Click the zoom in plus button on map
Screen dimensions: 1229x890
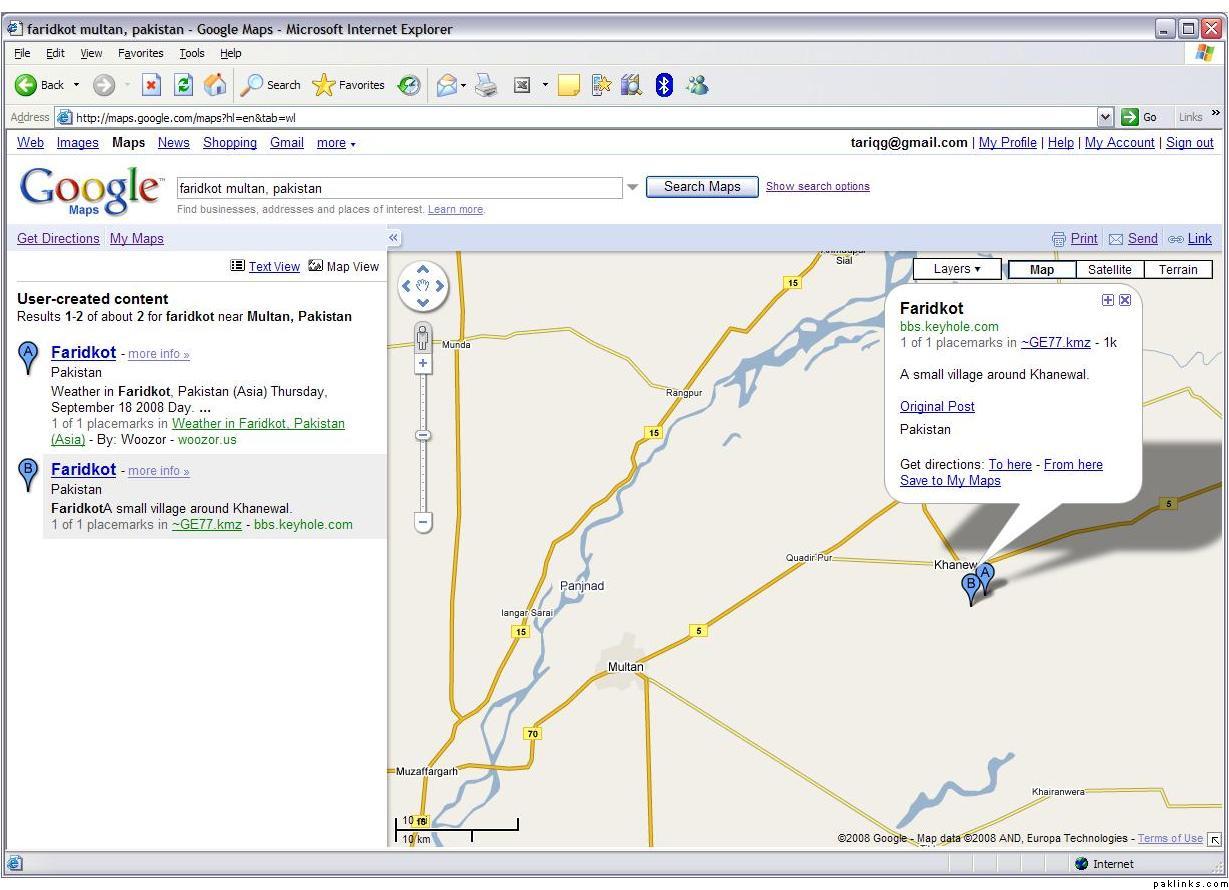[423, 364]
